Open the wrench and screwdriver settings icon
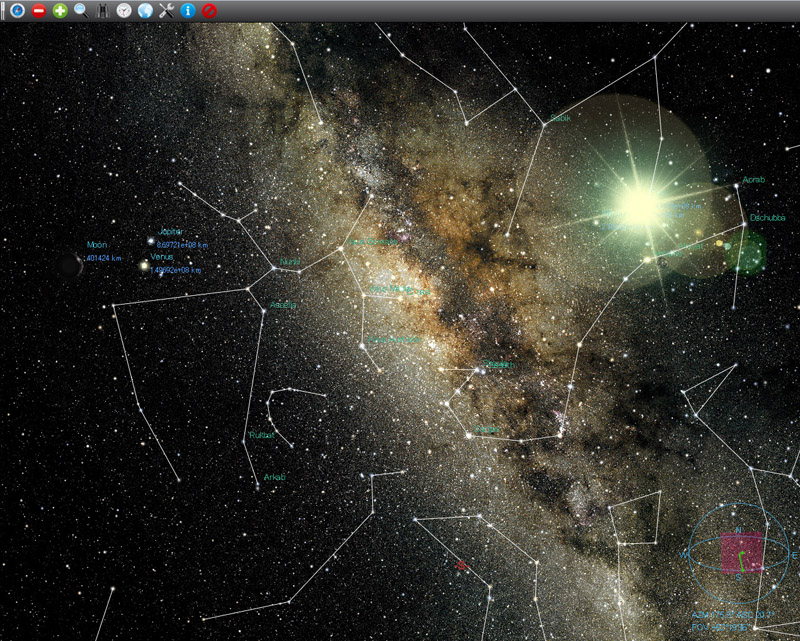Viewport: 800px width, 641px height. (x=167, y=10)
